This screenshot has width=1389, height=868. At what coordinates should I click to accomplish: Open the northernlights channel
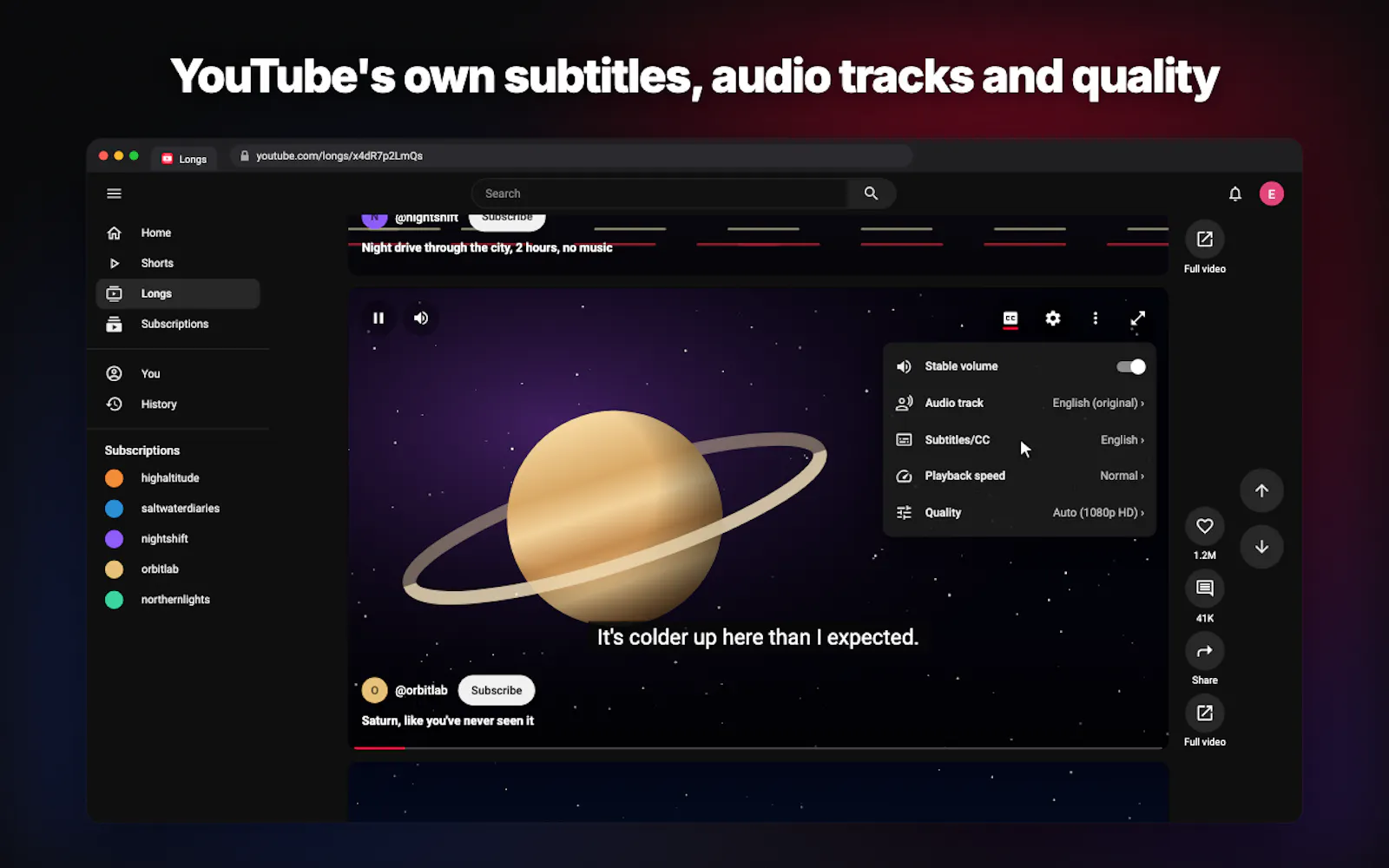pos(178,600)
